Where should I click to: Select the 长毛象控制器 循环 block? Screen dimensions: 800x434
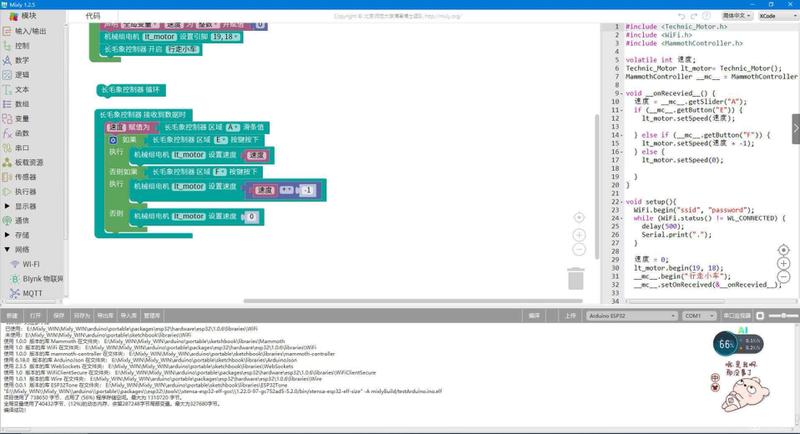(x=131, y=90)
